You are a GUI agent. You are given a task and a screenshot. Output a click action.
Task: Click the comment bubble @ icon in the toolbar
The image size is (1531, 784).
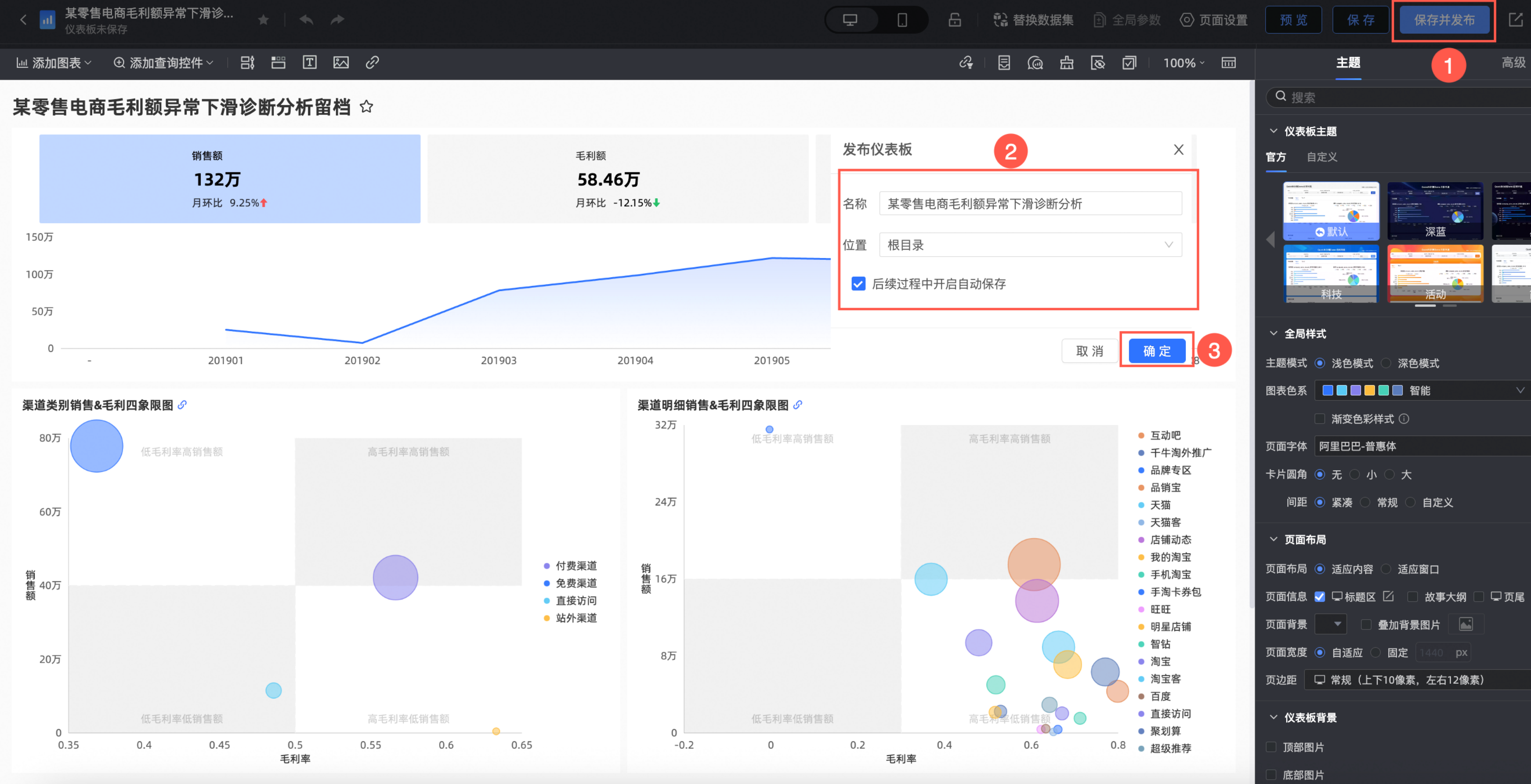(x=1035, y=62)
